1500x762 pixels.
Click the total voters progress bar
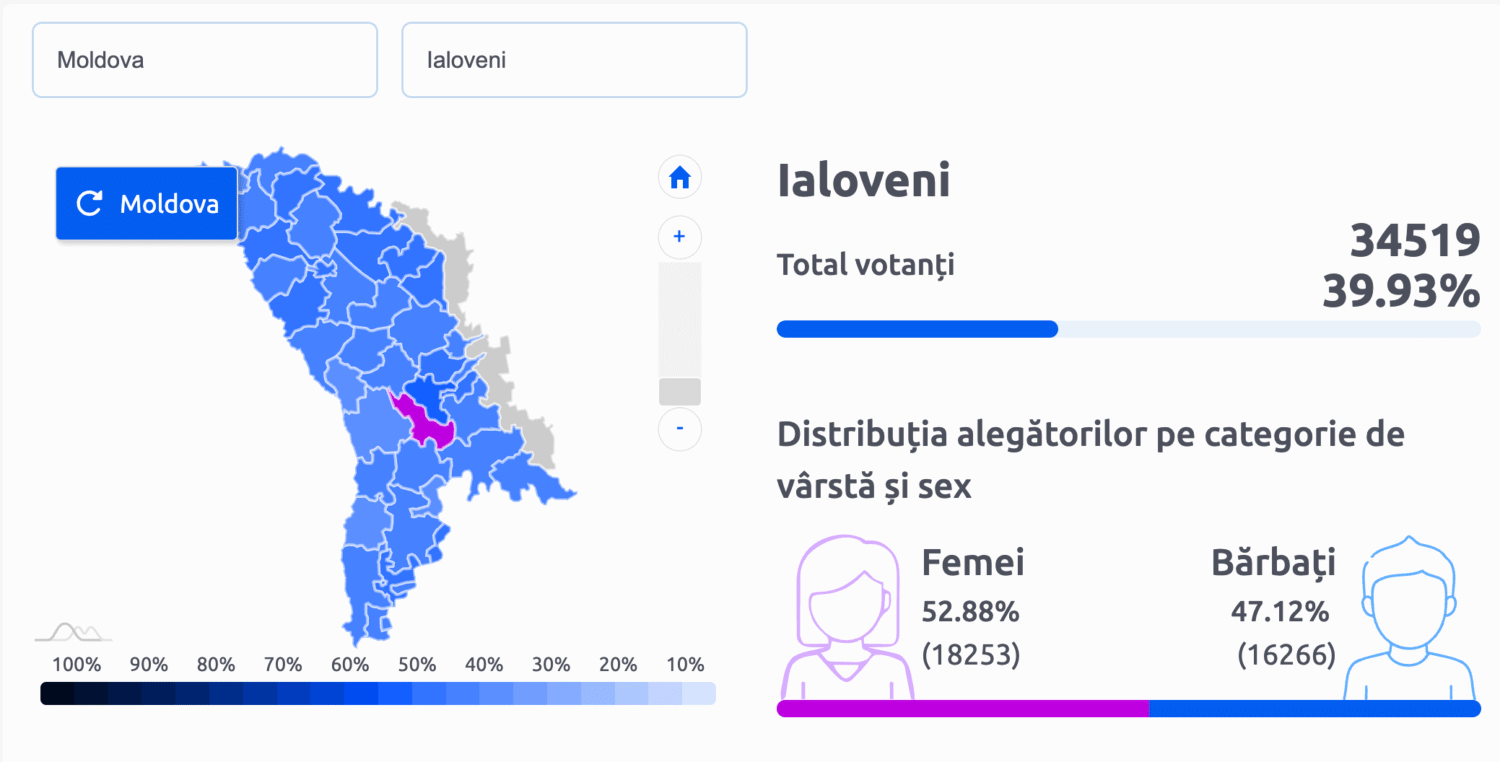pos(1128,329)
